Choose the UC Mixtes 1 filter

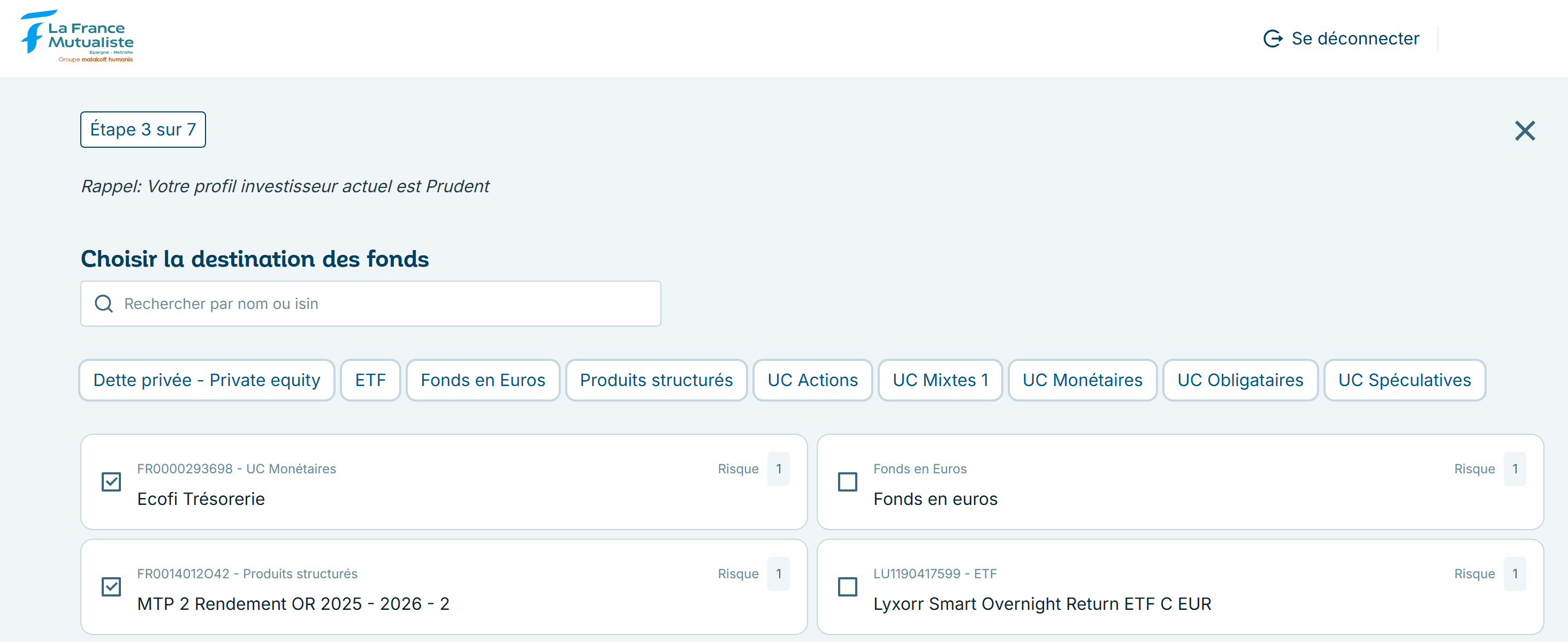click(940, 380)
